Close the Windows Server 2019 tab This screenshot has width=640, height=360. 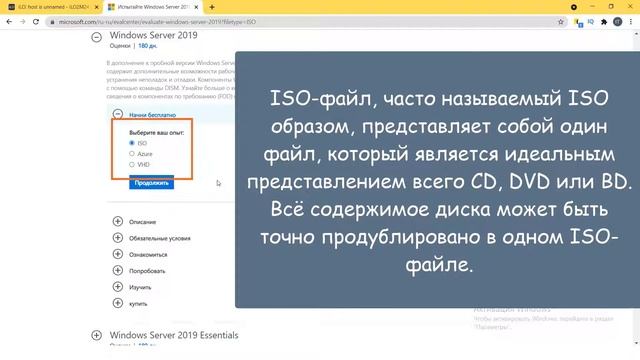196,7
